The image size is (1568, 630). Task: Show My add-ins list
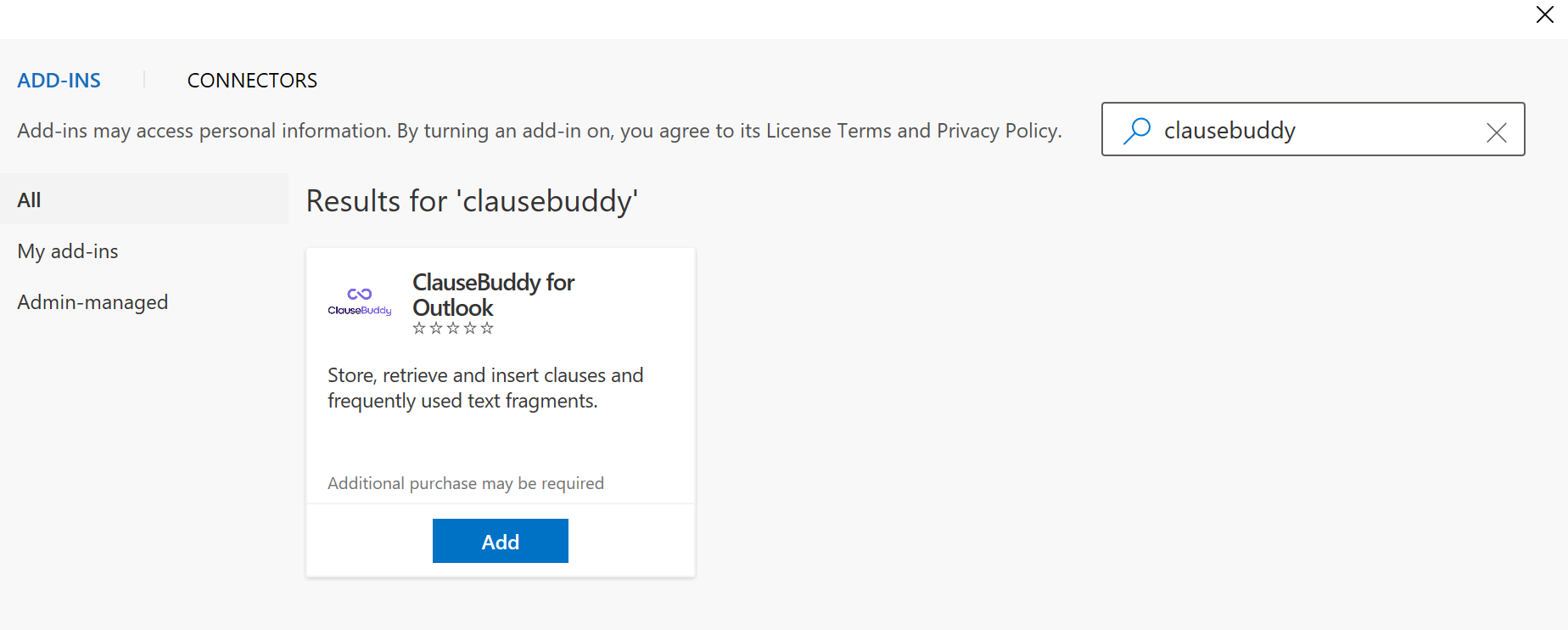68,251
